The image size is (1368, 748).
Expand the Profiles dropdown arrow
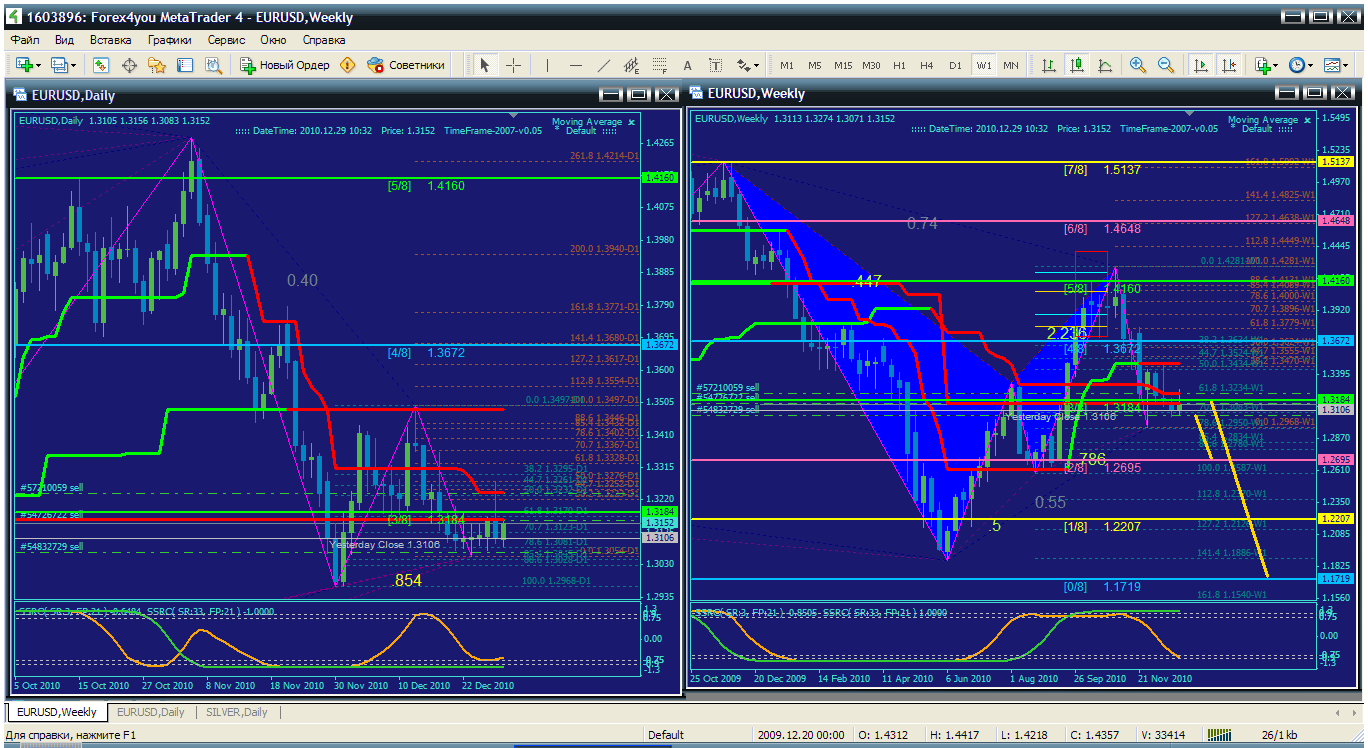74,65
